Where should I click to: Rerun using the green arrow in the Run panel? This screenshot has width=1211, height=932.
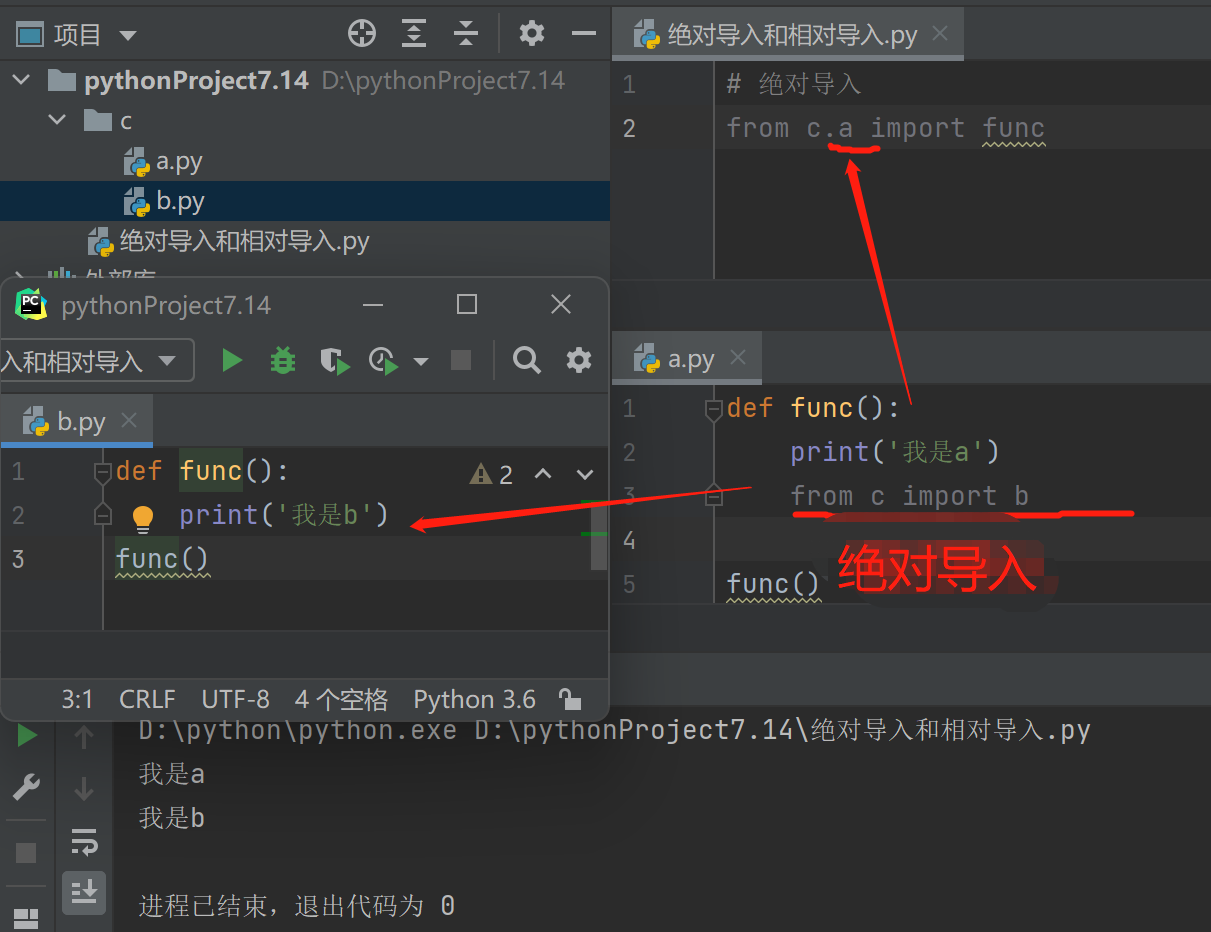[26, 737]
